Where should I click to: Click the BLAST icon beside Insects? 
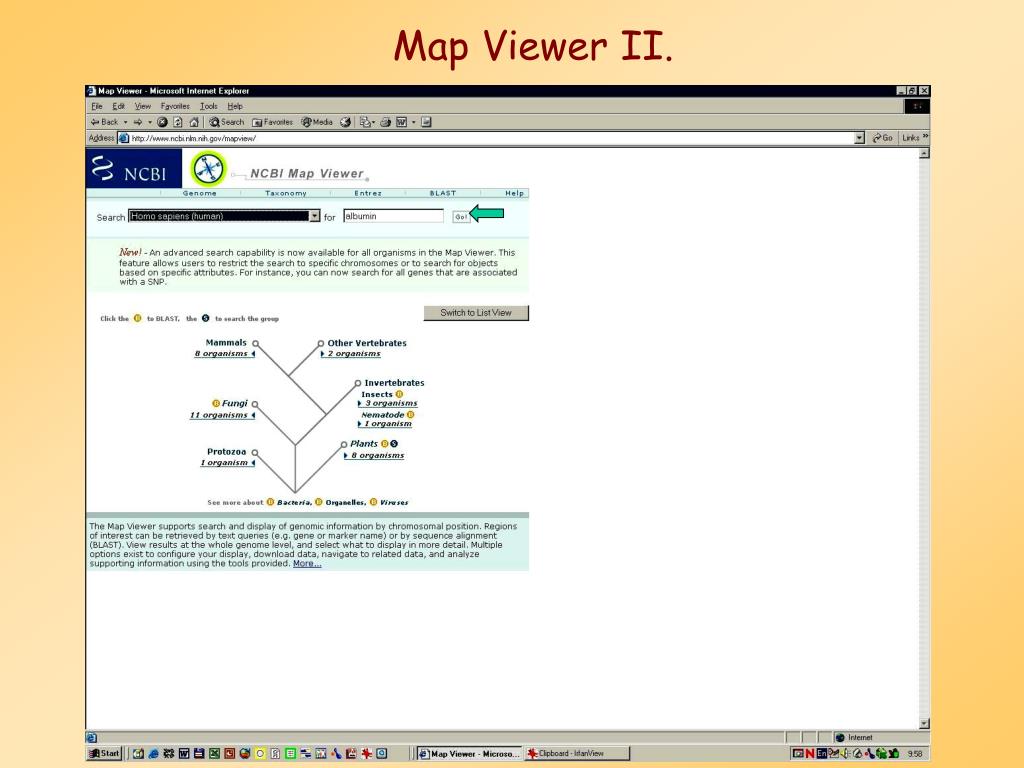399,394
